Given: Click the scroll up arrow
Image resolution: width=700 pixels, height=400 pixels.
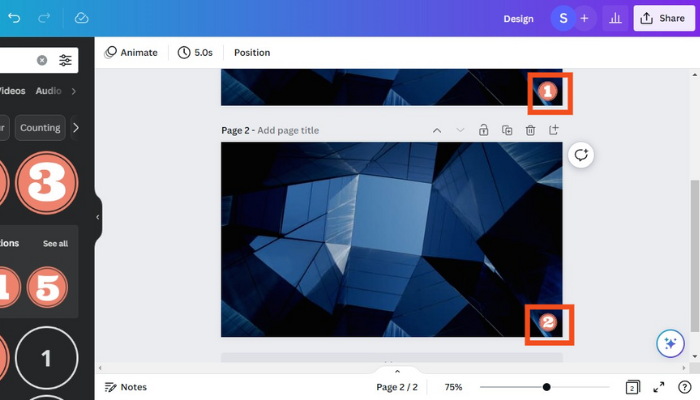Looking at the screenshot, I should point(694,75).
